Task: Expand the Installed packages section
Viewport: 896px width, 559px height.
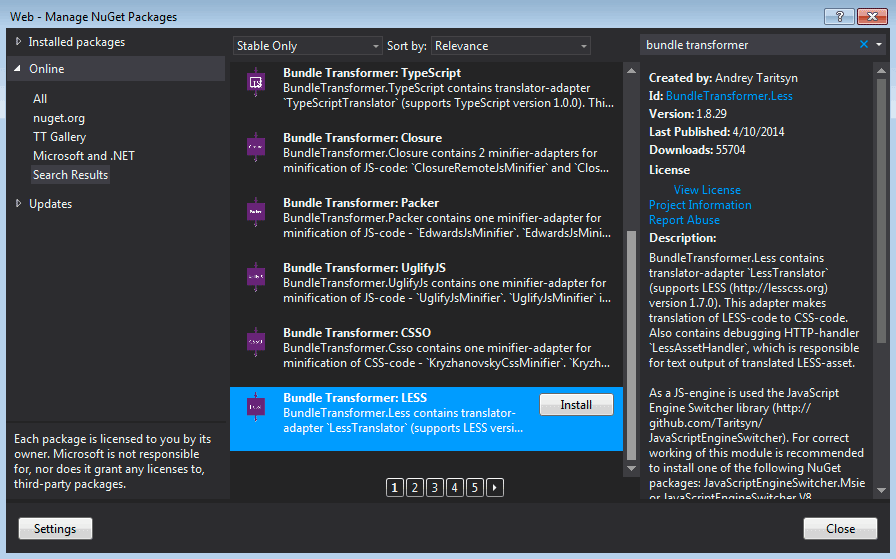Action: click(x=18, y=42)
